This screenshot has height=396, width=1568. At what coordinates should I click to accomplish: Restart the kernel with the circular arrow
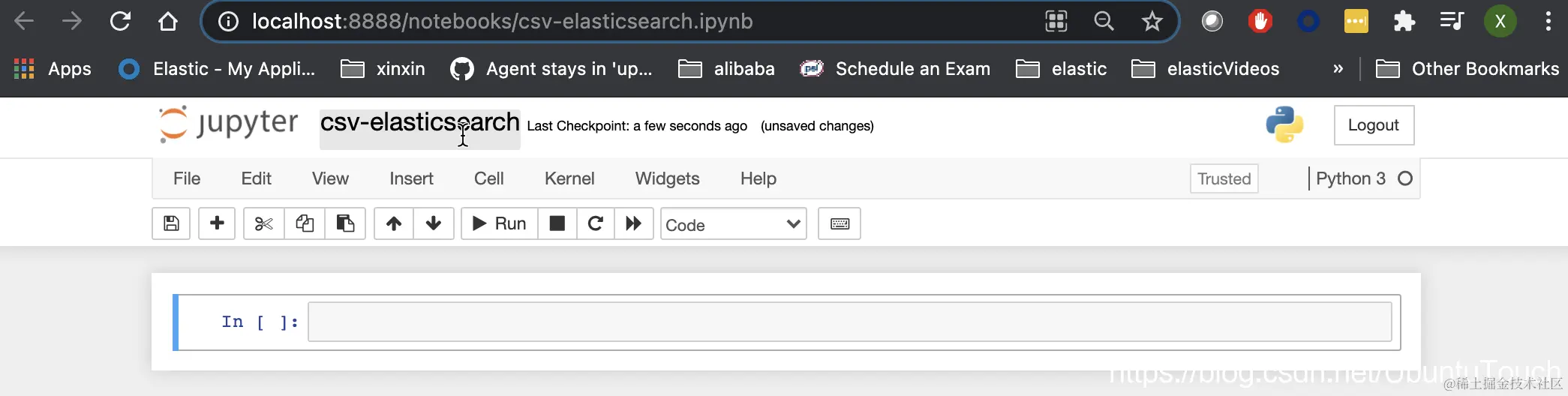596,223
